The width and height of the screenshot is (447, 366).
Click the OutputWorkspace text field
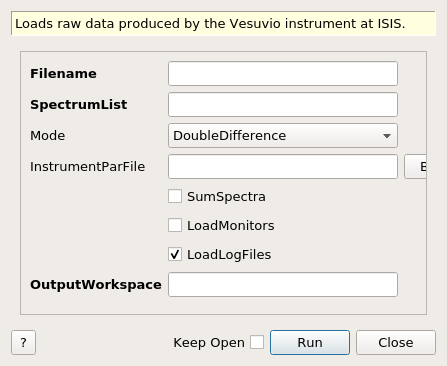click(283, 285)
